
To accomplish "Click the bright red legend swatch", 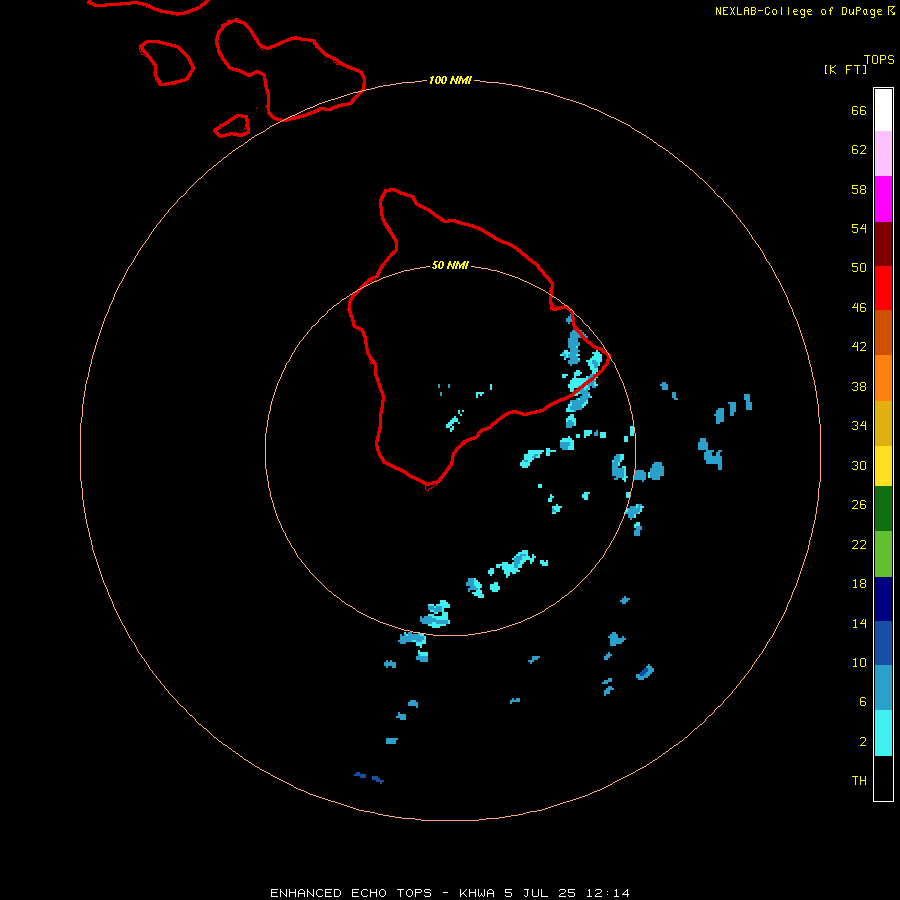I will (x=883, y=288).
